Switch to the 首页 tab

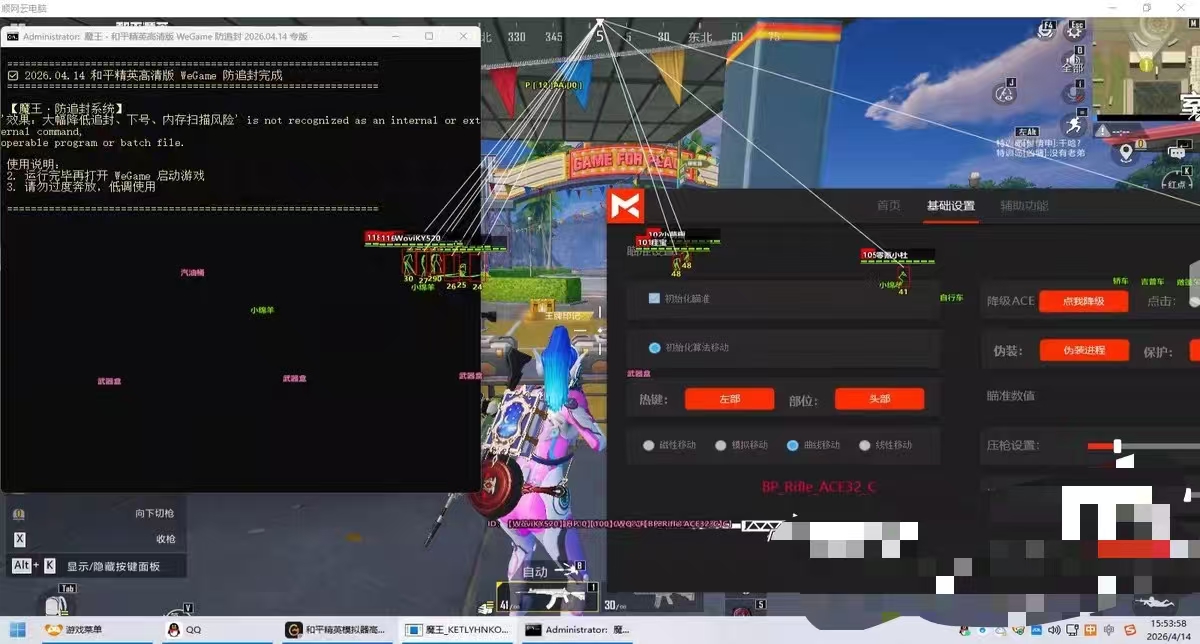[x=888, y=205]
